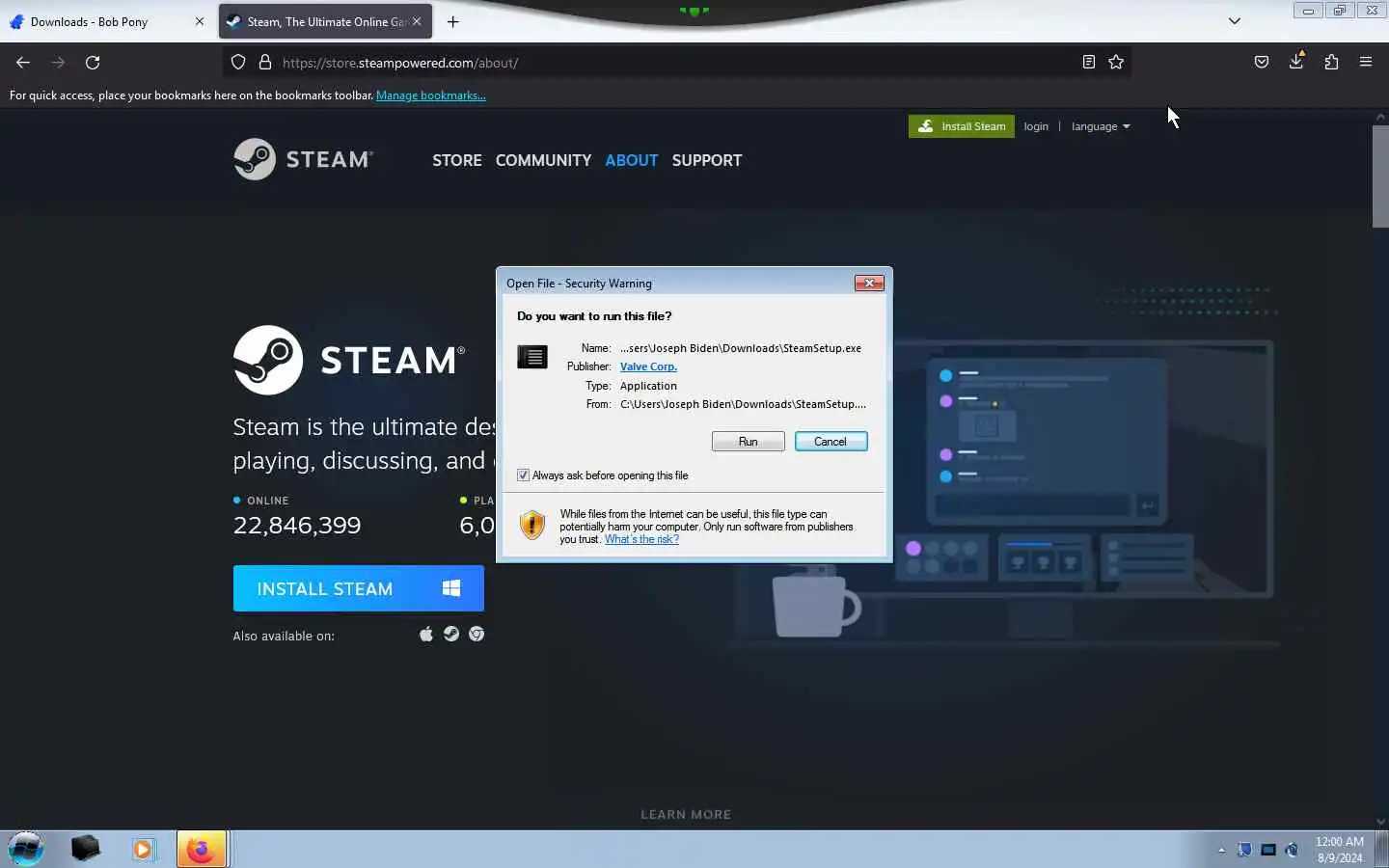Viewport: 1389px width, 868px height.
Task: Open the media player taskbar icon
Action: tap(143, 849)
